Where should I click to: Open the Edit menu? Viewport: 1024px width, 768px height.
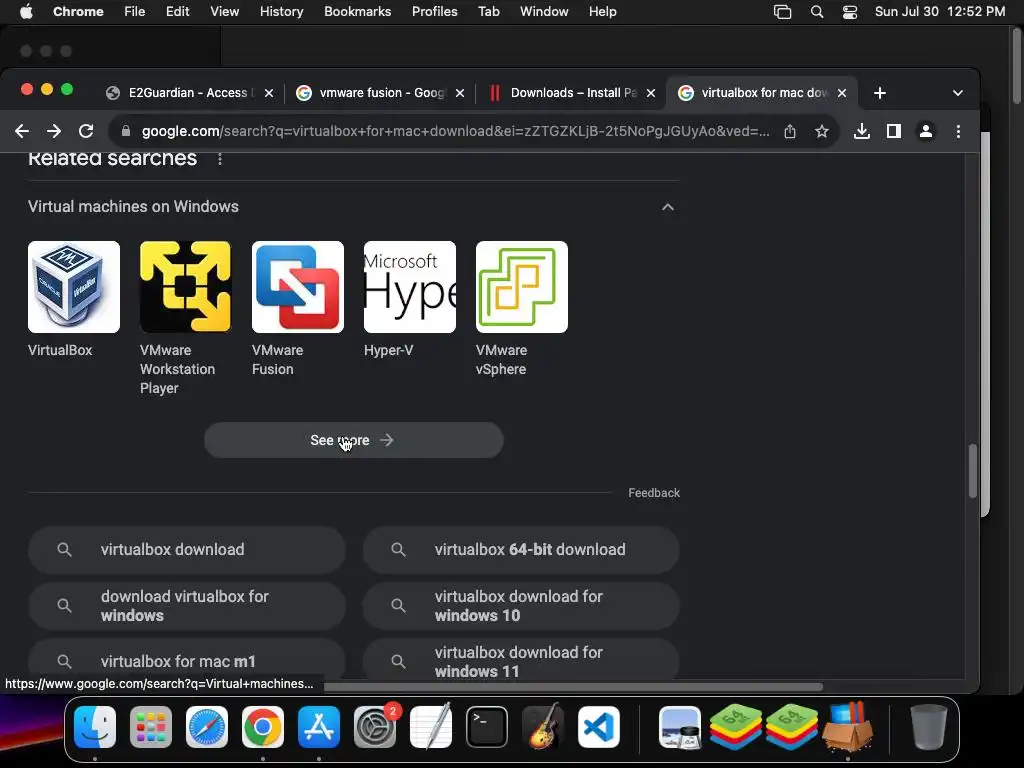177,12
